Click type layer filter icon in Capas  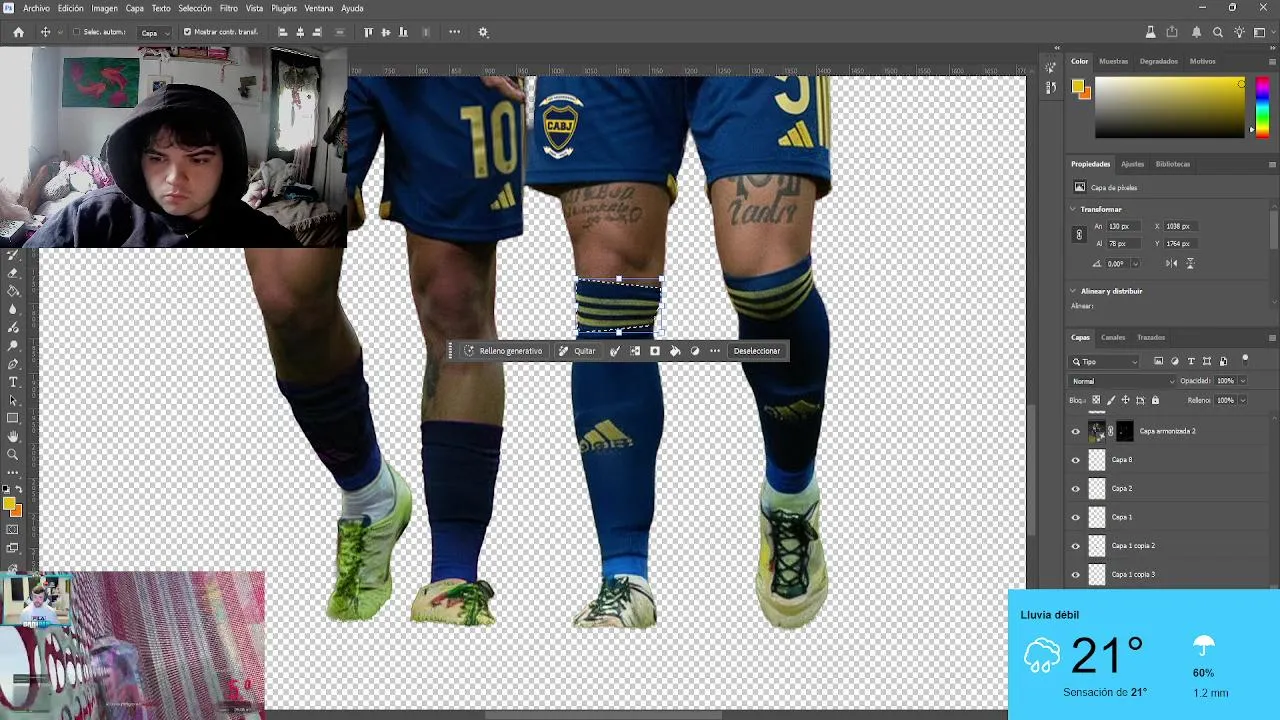tap(1191, 361)
